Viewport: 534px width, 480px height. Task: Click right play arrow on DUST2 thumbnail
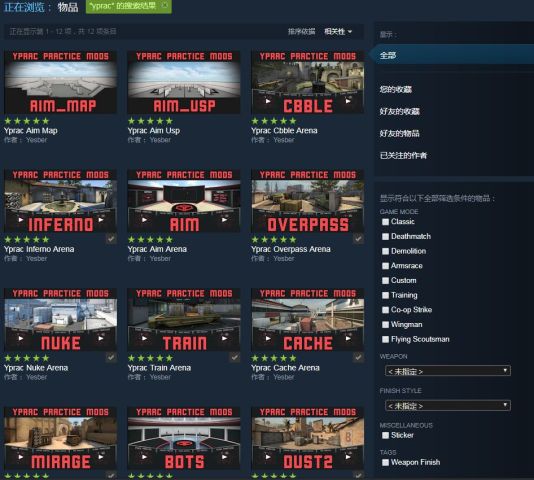(348, 457)
